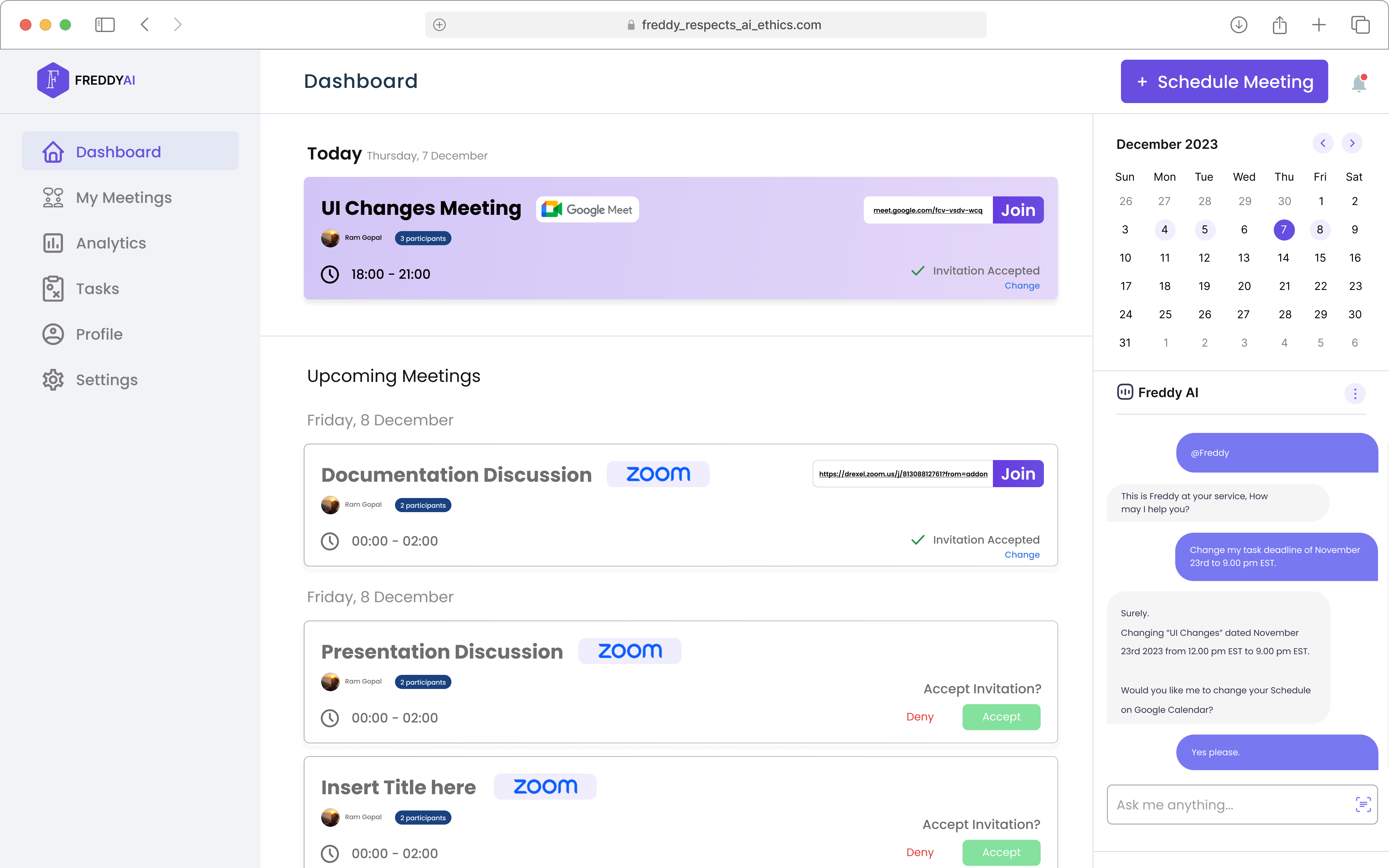1389x868 pixels.
Task: Join the UI Changes Meeting
Action: coord(1018,210)
